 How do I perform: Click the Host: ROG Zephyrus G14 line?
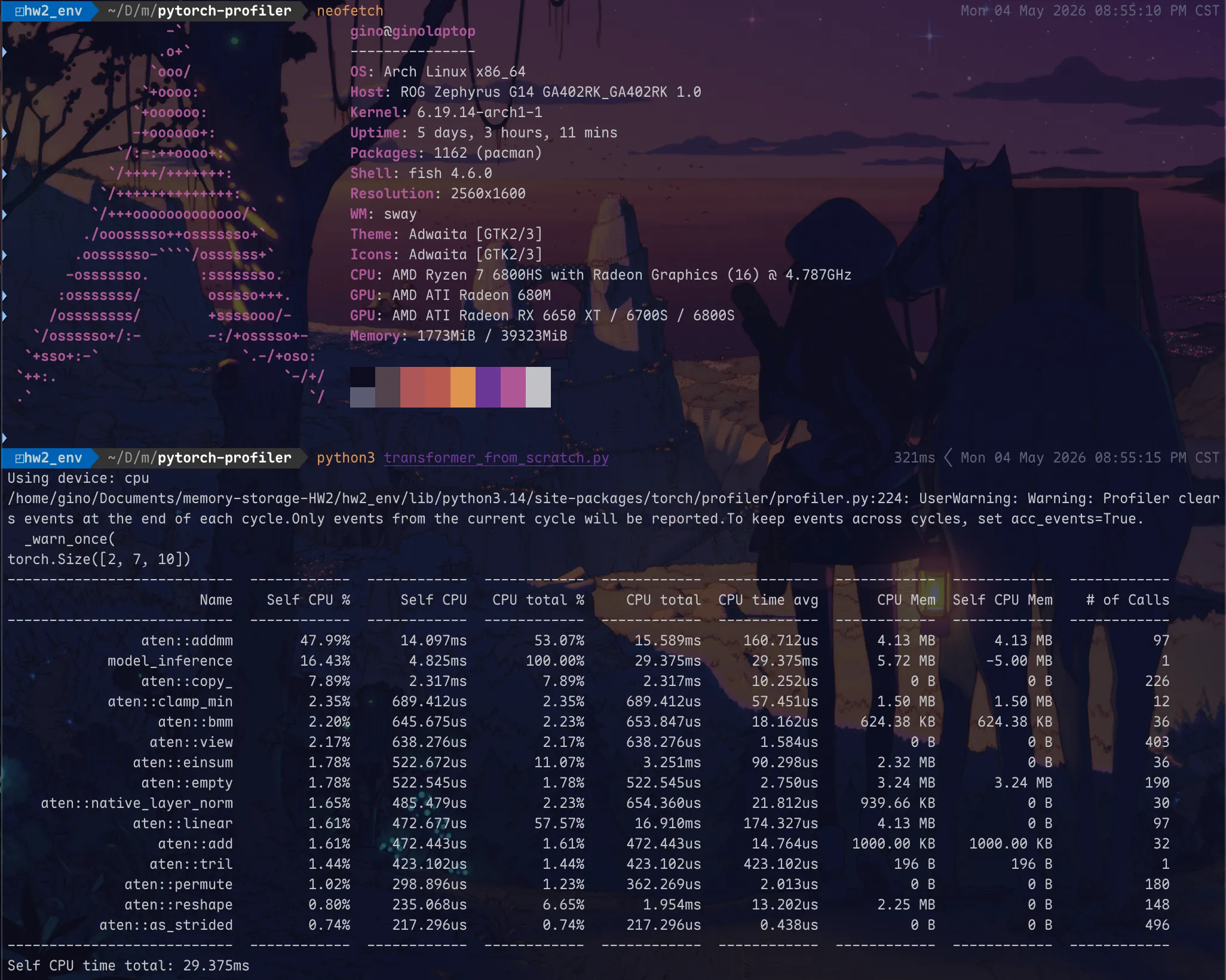pyautogui.click(x=526, y=92)
